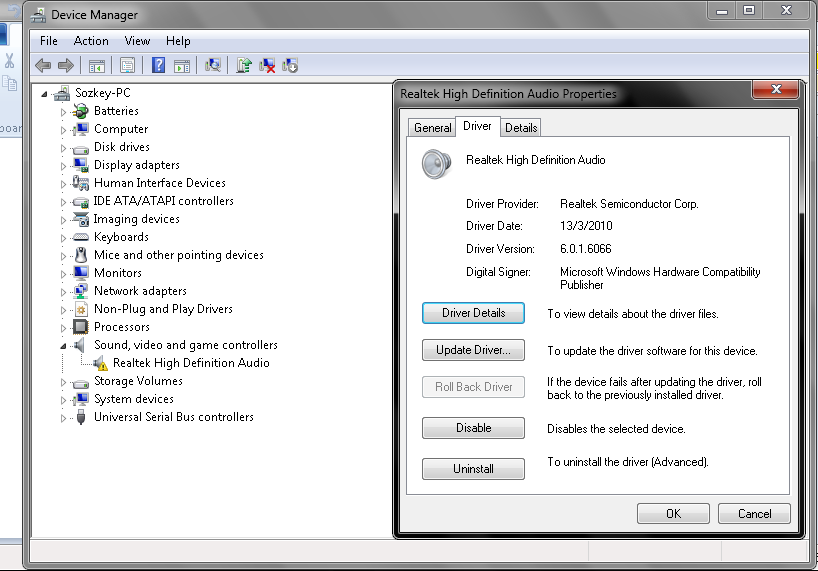Collapse the Sound, video and game controllers node
Viewport: 818px width, 571px height.
(63, 346)
